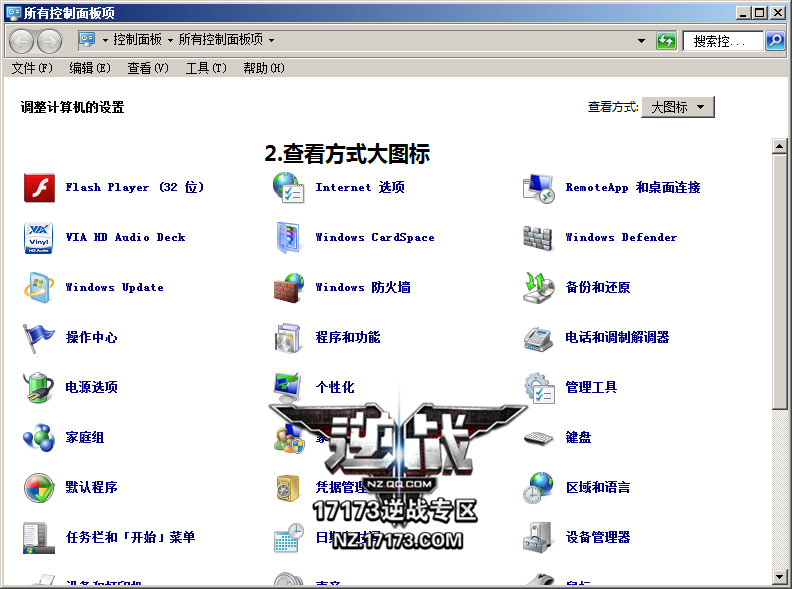Click the Windows Update text link
The width and height of the screenshot is (792, 589).
(114, 287)
